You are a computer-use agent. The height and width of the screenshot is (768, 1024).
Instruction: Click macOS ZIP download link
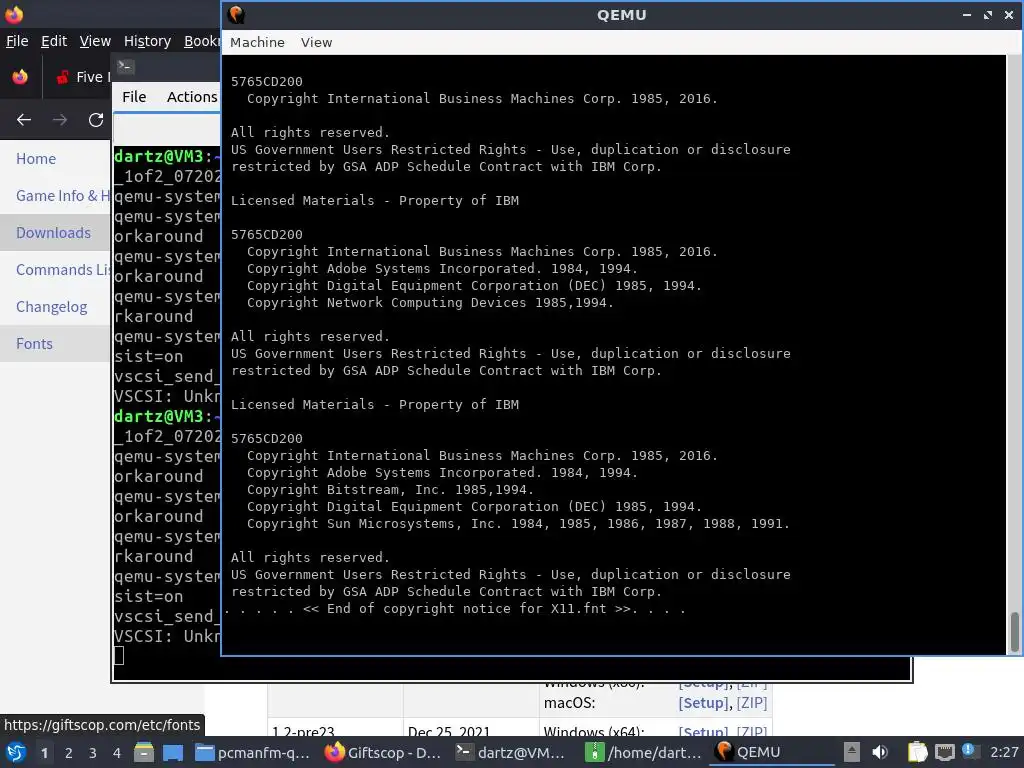(752, 703)
